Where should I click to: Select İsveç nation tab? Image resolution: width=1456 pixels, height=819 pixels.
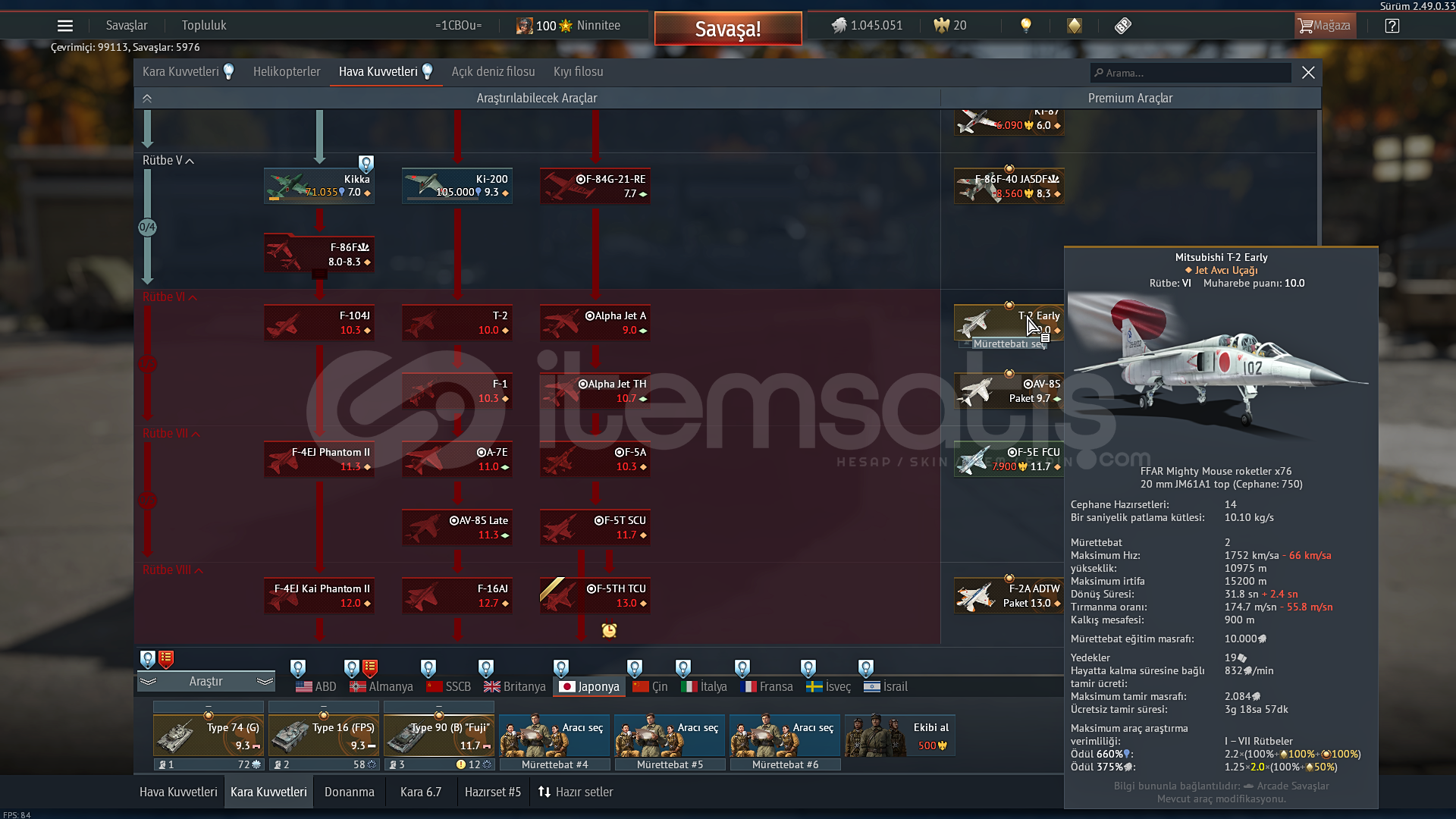pos(829,687)
